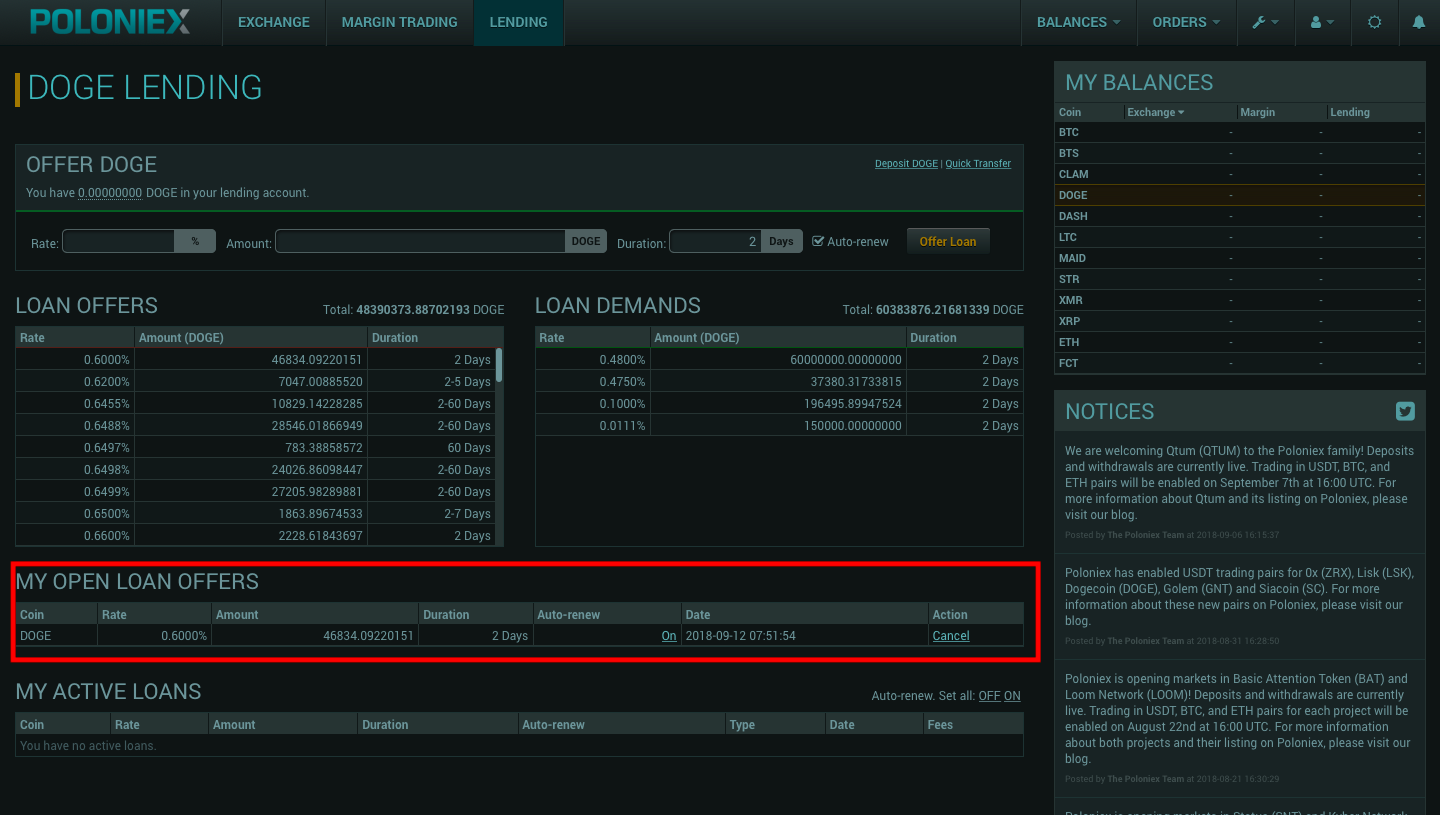The image size is (1440, 815).
Task: Switch to the Exchange tab
Action: (273, 22)
